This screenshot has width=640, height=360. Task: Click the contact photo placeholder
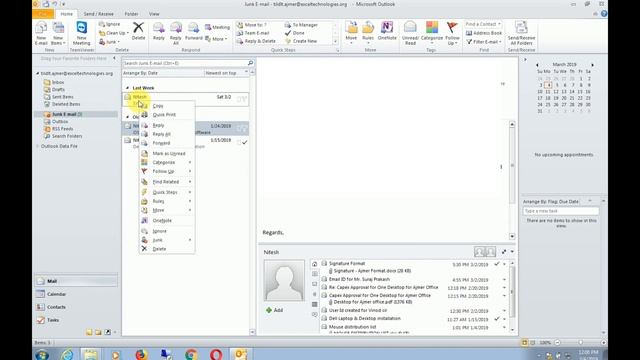(x=284, y=280)
